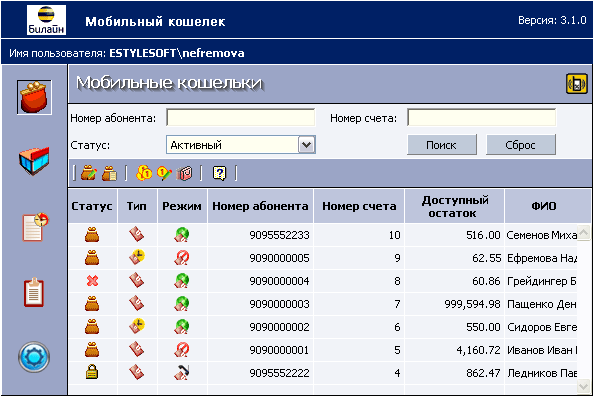Click mode icon for subscriber 9095552222

[x=182, y=373]
